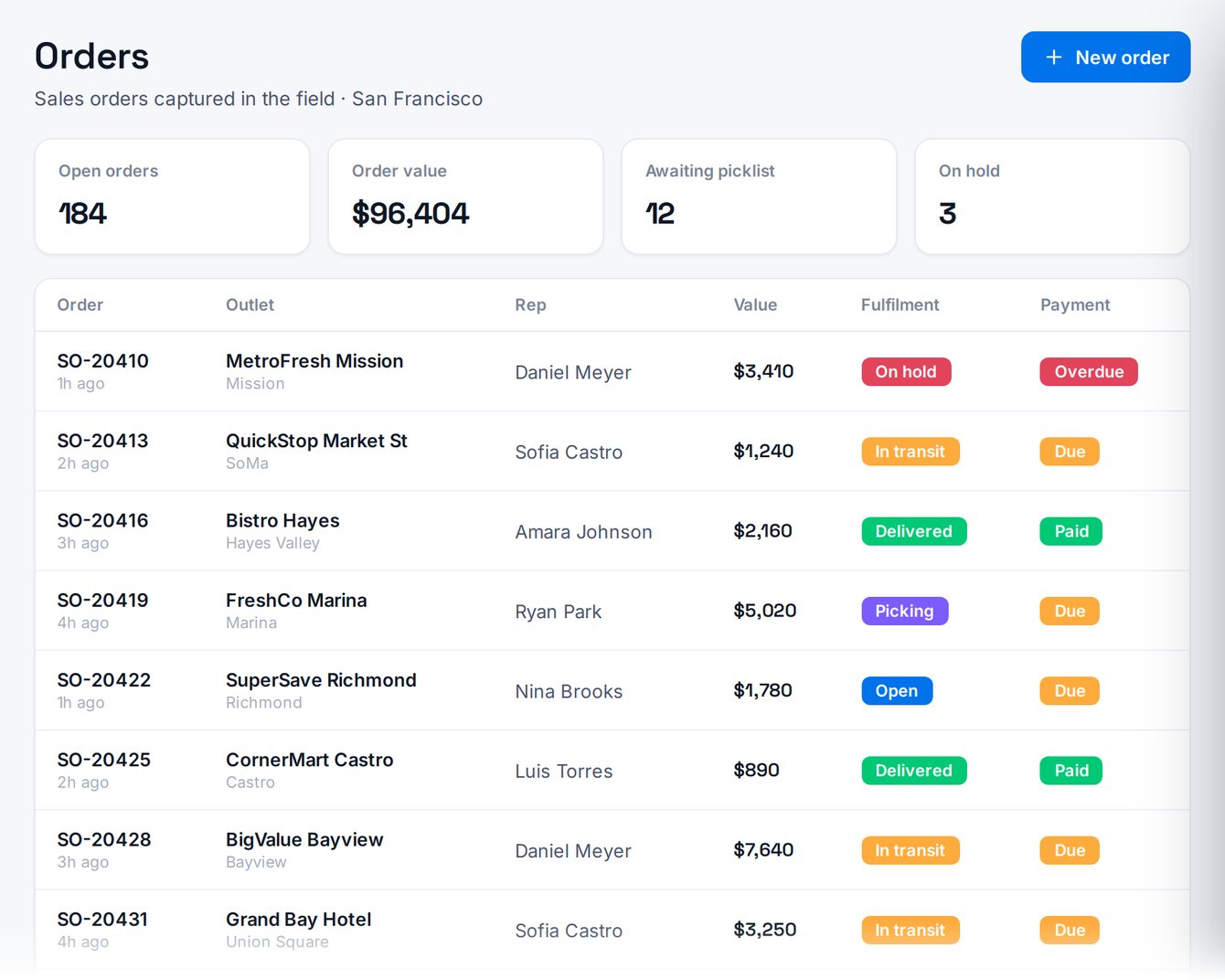Screen dimensions: 1225x980
Task: Select outlet BigValue Bayview
Action: 304,839
